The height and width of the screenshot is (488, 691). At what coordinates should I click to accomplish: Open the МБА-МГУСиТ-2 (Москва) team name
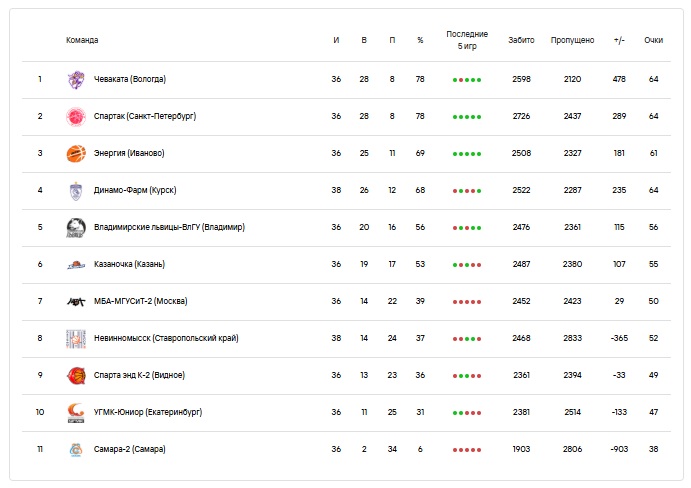click(x=141, y=302)
